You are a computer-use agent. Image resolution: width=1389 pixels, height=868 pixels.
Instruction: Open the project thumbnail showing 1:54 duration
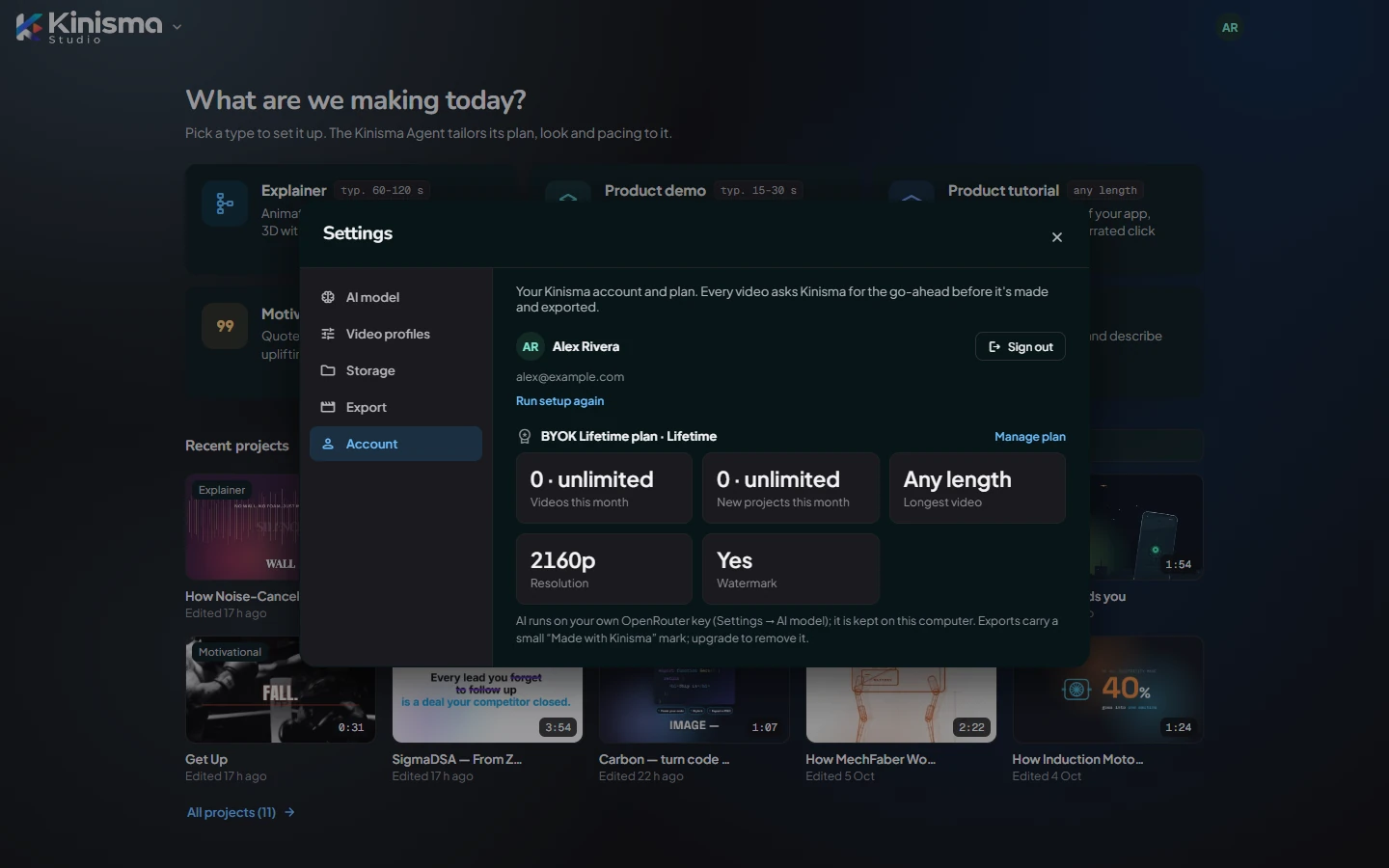click(x=1146, y=527)
